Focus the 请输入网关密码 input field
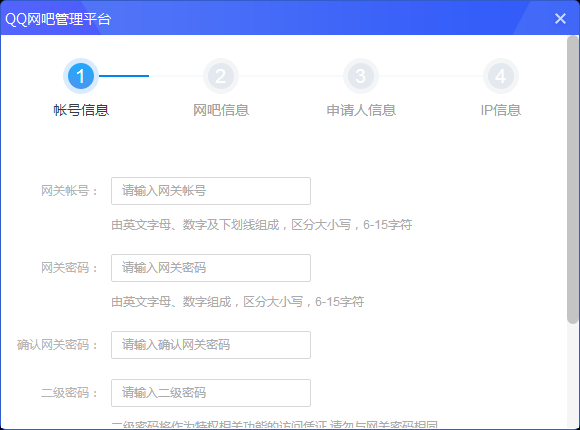Screen dimensions: 580x430 click(x=211, y=268)
